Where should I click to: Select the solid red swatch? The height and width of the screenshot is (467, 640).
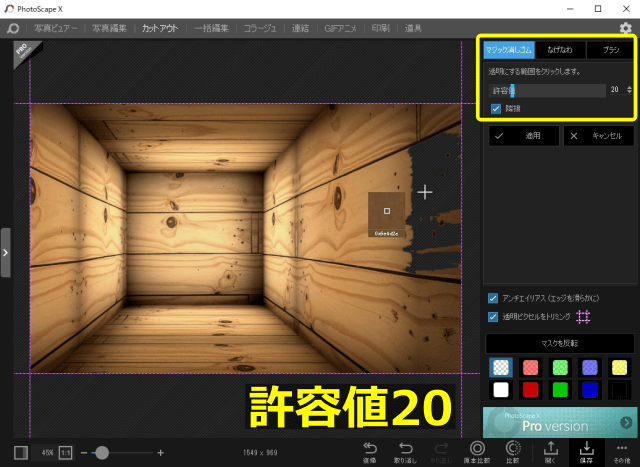530,390
